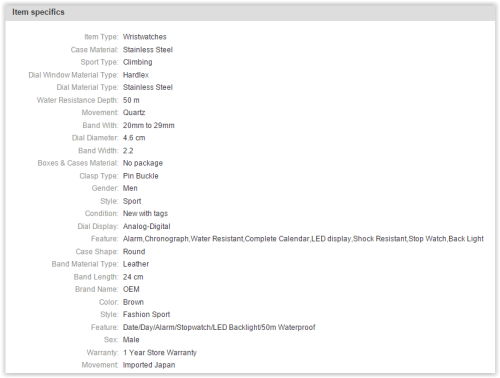Select the 'Hardlex' dial window value
This screenshot has width=500, height=378.
tap(136, 75)
